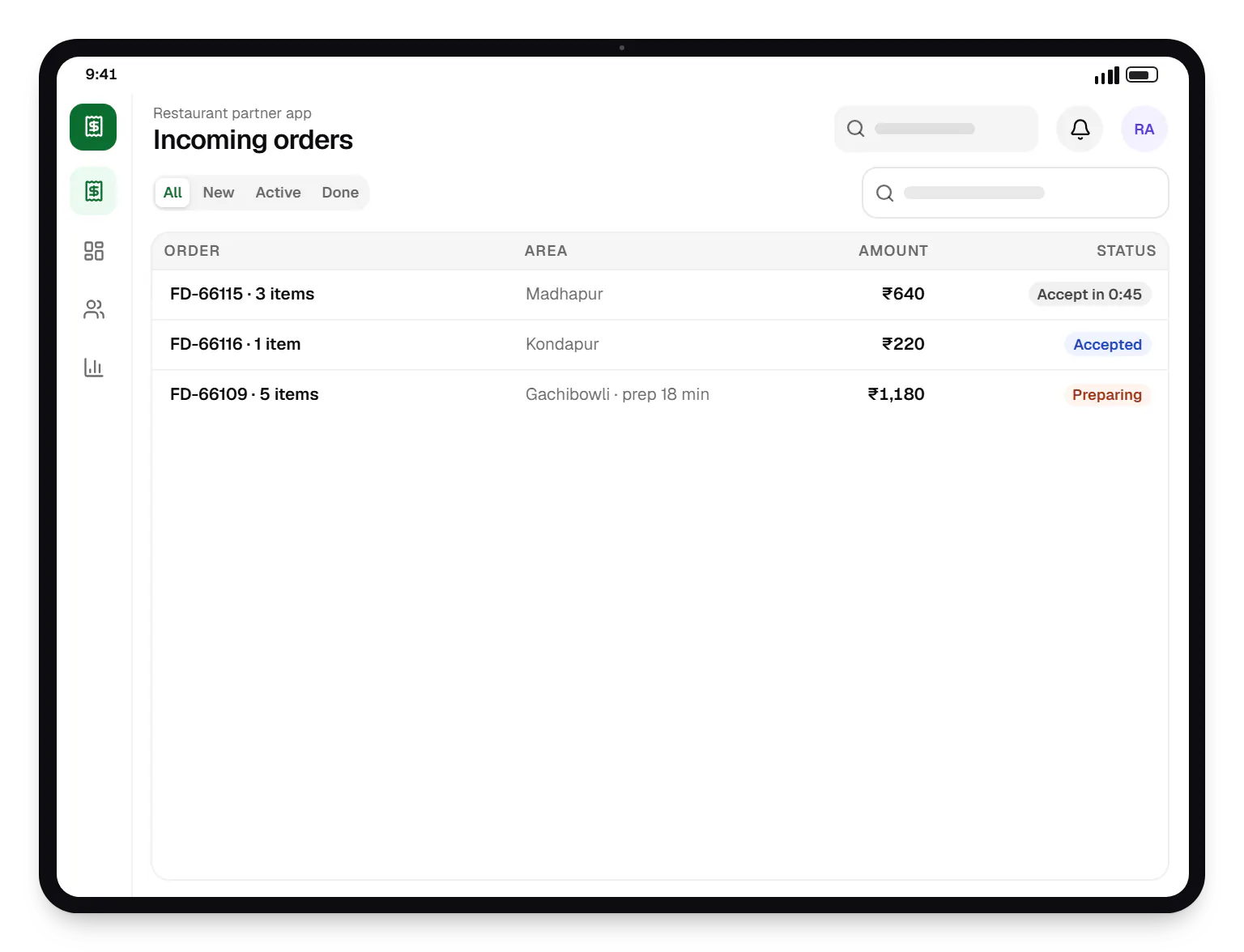Open the orders receipt sidebar icon
The width and height of the screenshot is (1244, 952).
pyautogui.click(x=93, y=191)
